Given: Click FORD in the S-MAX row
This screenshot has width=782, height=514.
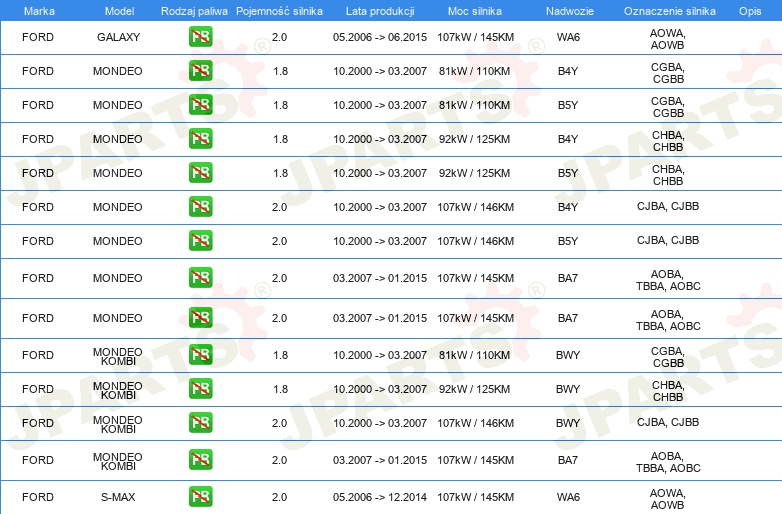Looking at the screenshot, I should coord(37,497).
